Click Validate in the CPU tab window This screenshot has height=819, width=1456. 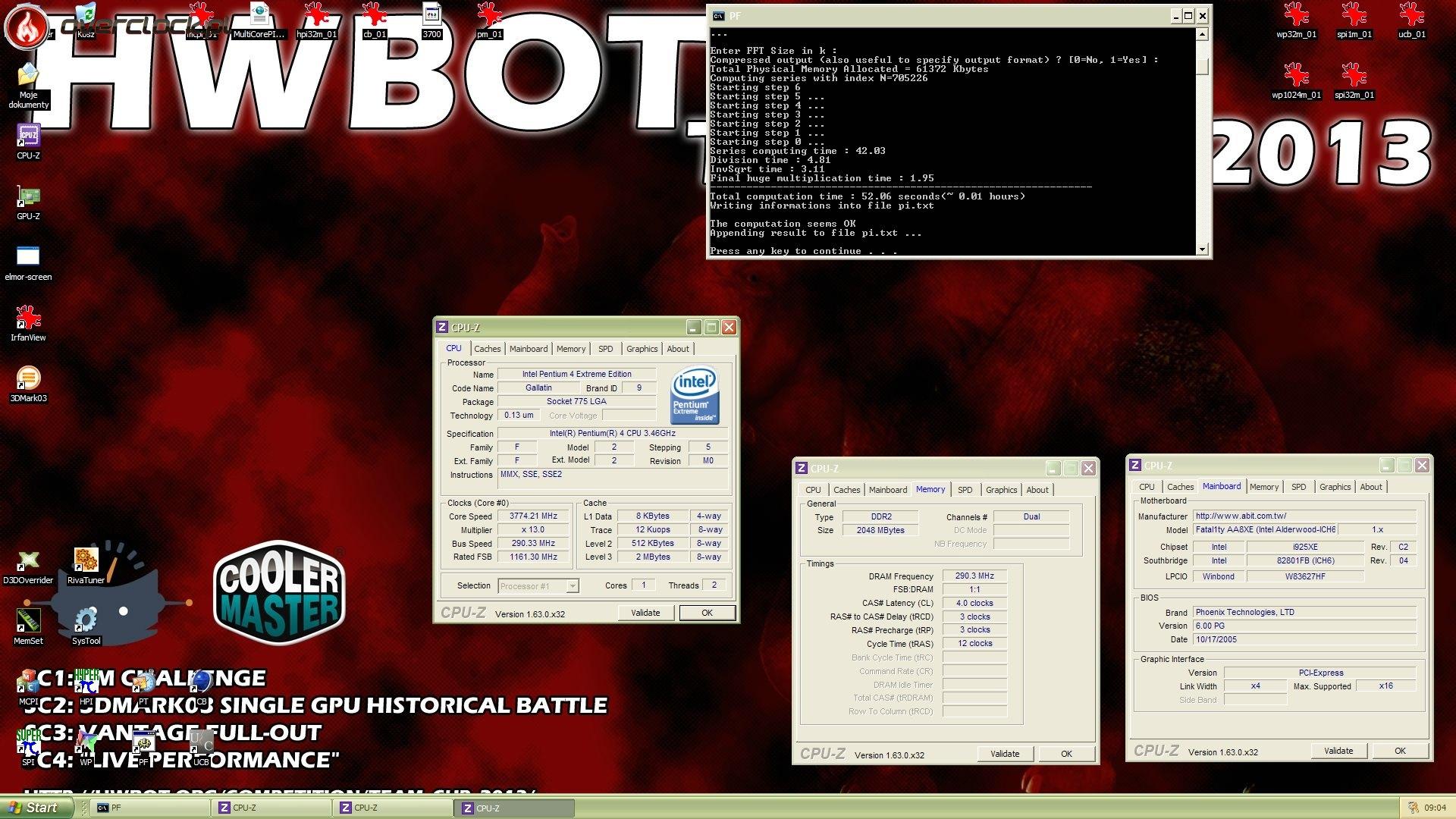click(645, 613)
